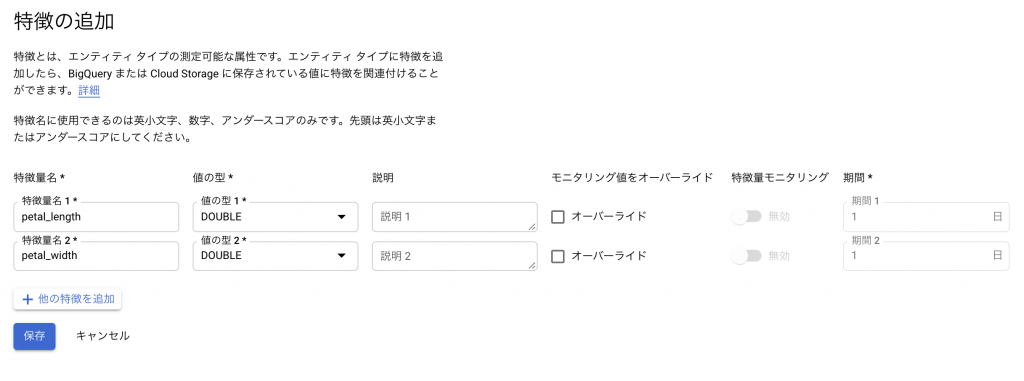Check the first オーバーライド checkbox
This screenshot has height=381, width=1024.
(x=558, y=217)
